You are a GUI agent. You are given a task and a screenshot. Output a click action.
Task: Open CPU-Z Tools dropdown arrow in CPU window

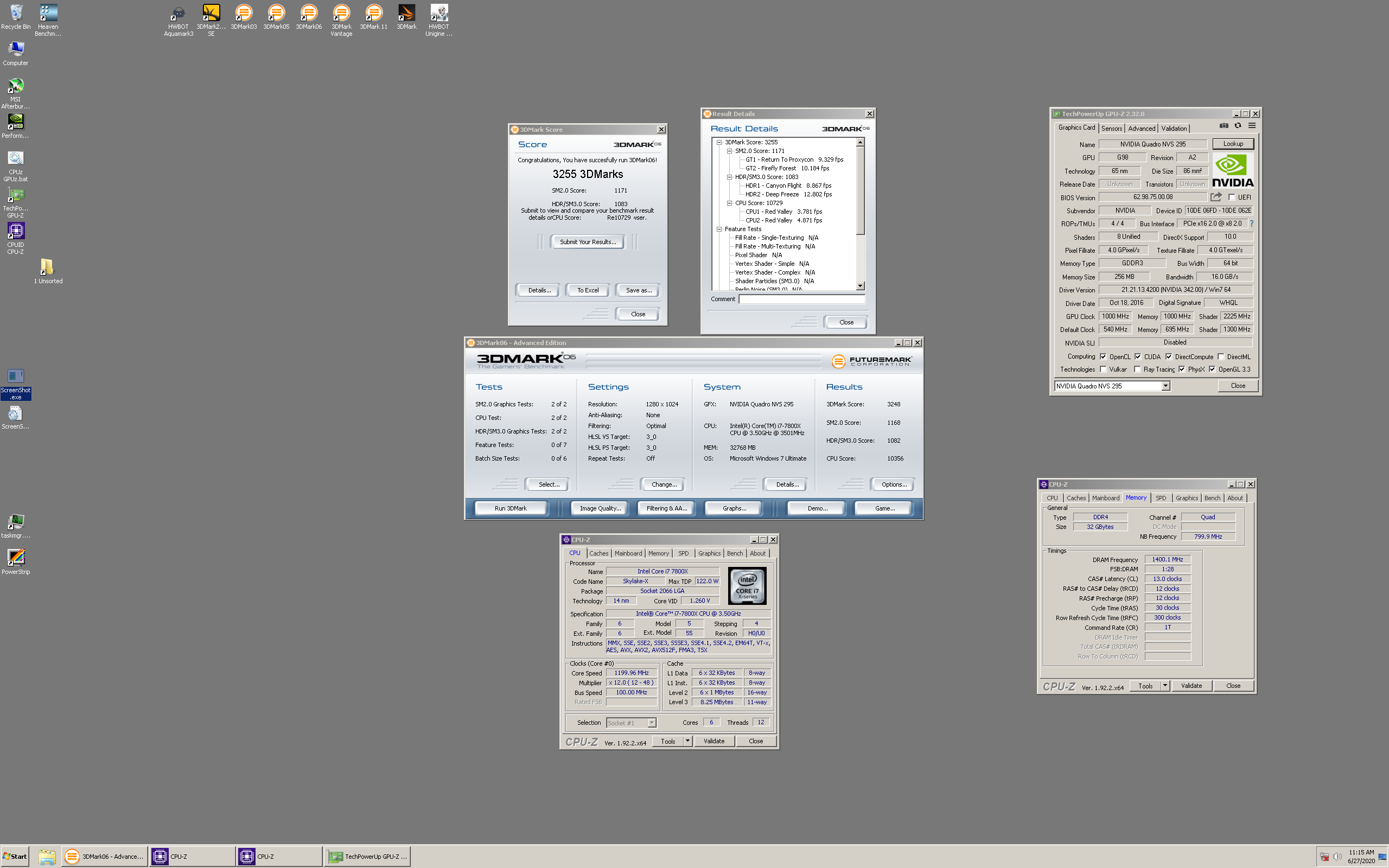click(x=687, y=741)
